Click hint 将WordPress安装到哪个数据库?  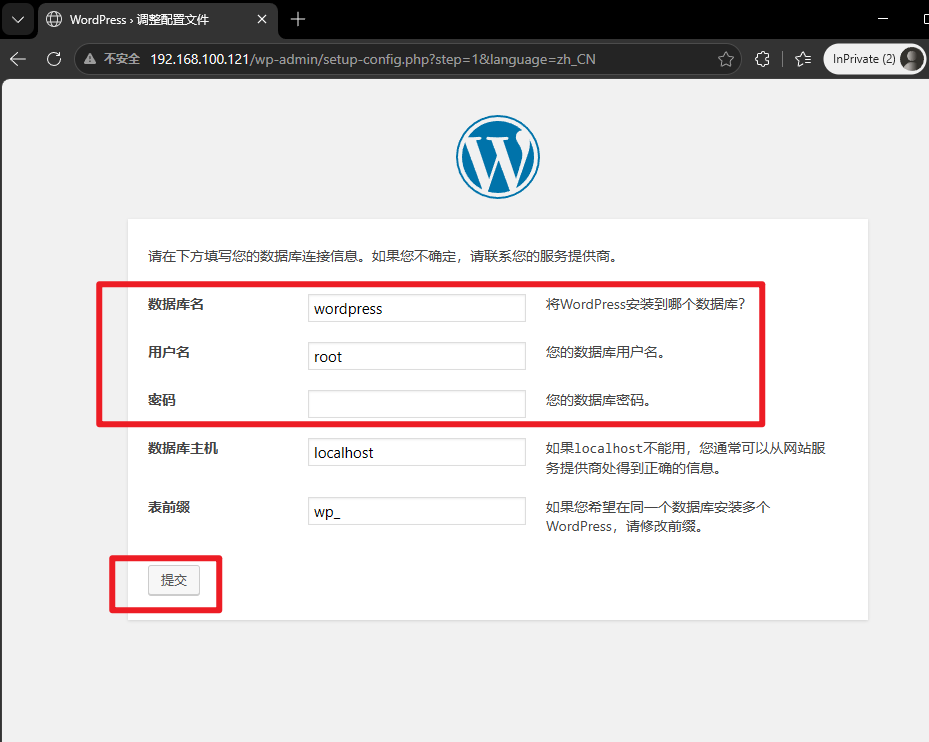[x=645, y=304]
